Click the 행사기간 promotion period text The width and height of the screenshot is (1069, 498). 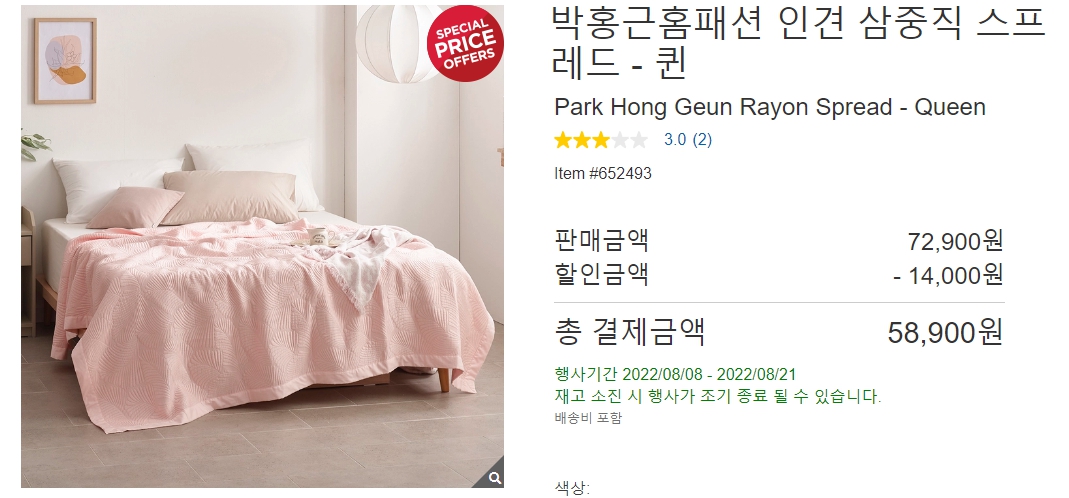(675, 375)
